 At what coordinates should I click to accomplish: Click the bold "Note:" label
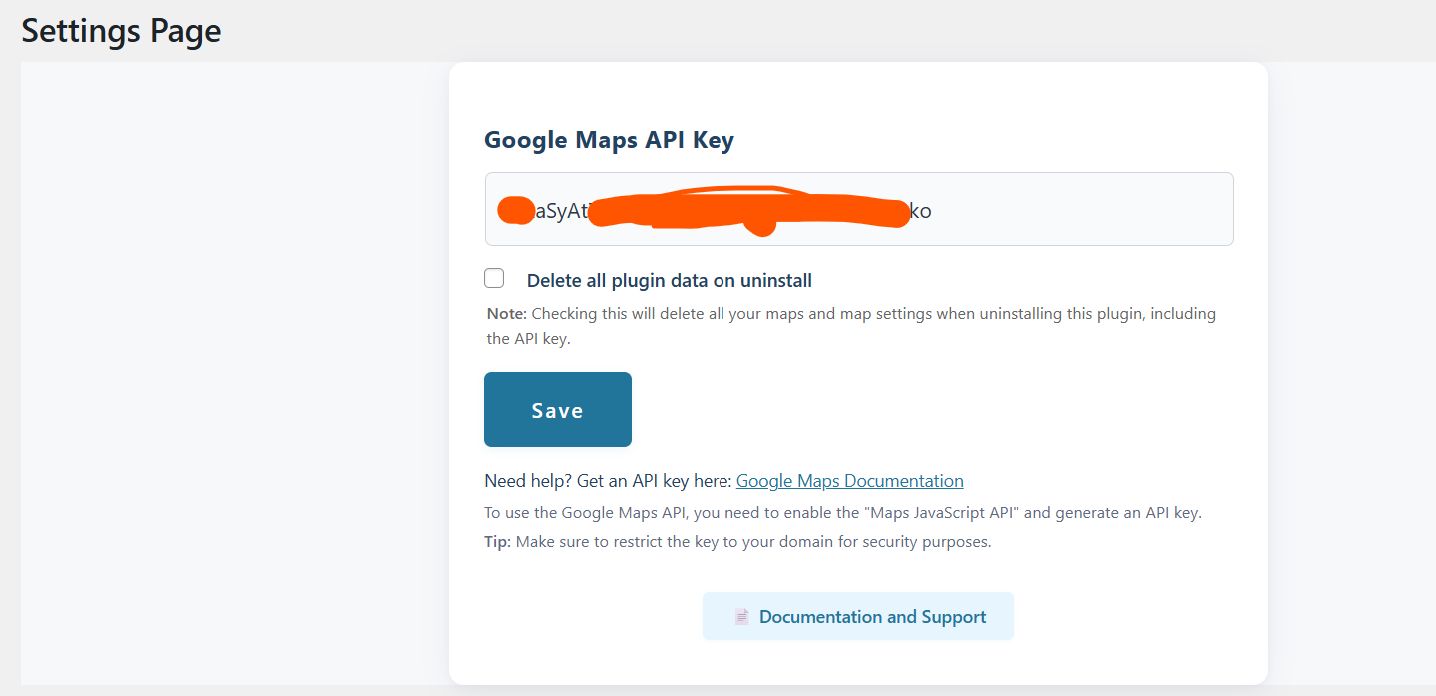point(506,314)
